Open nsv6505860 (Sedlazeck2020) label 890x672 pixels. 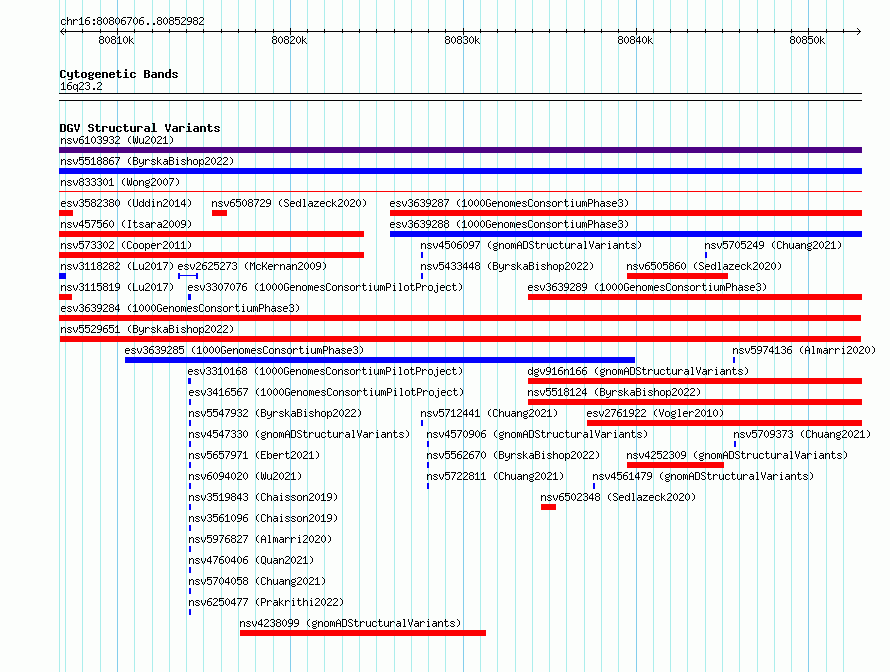[704, 266]
